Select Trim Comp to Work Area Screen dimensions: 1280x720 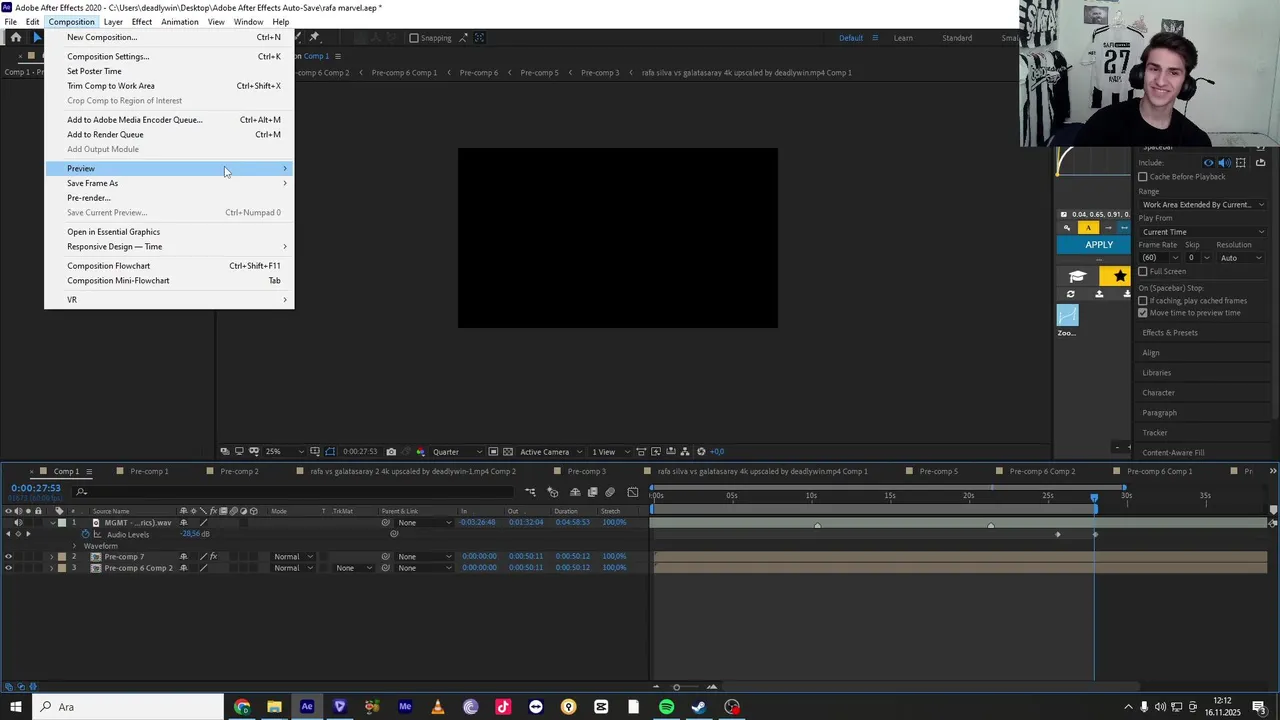[169, 86]
